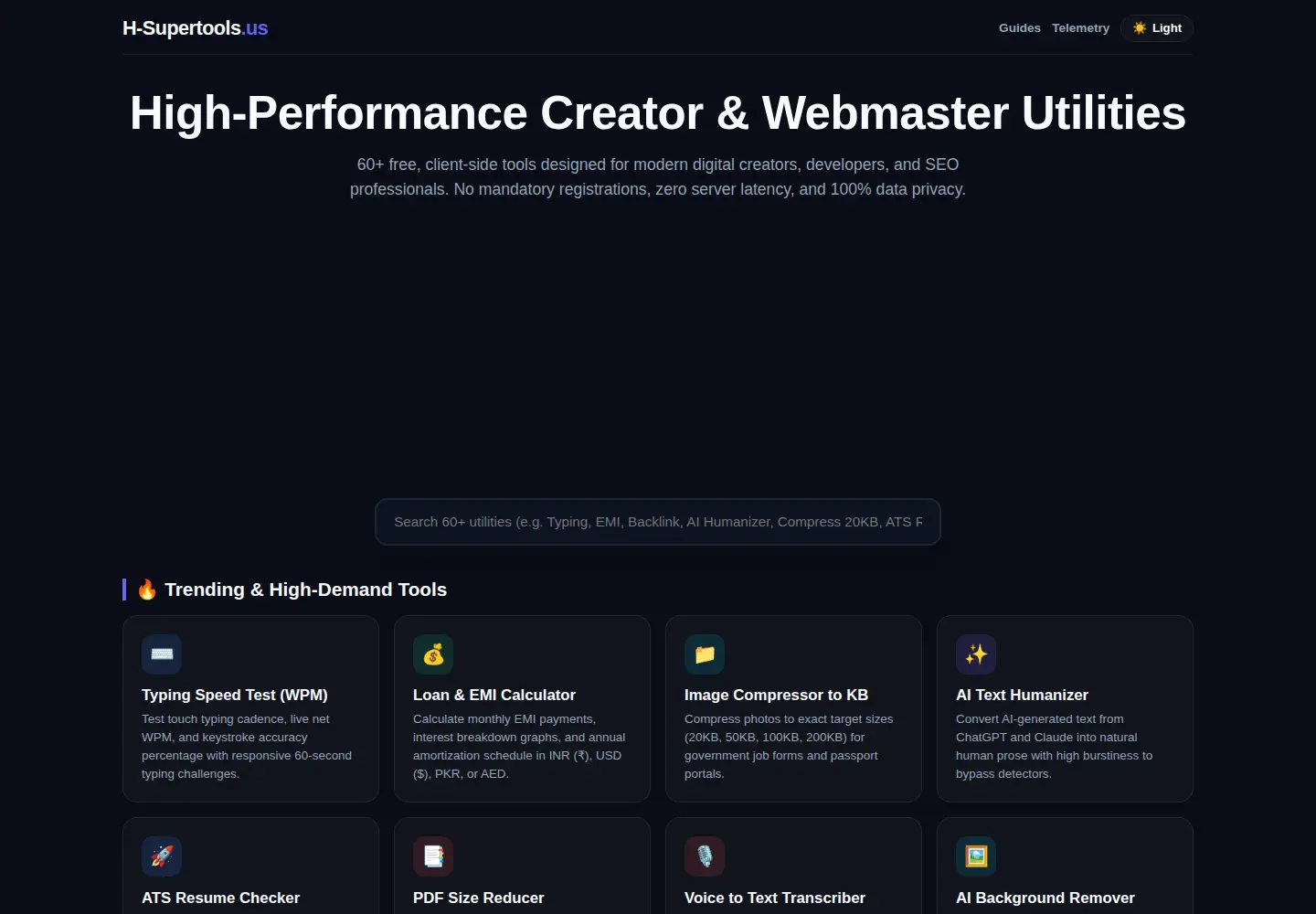Open the Image Compressor to KB title
1316x914 pixels.
(776, 695)
